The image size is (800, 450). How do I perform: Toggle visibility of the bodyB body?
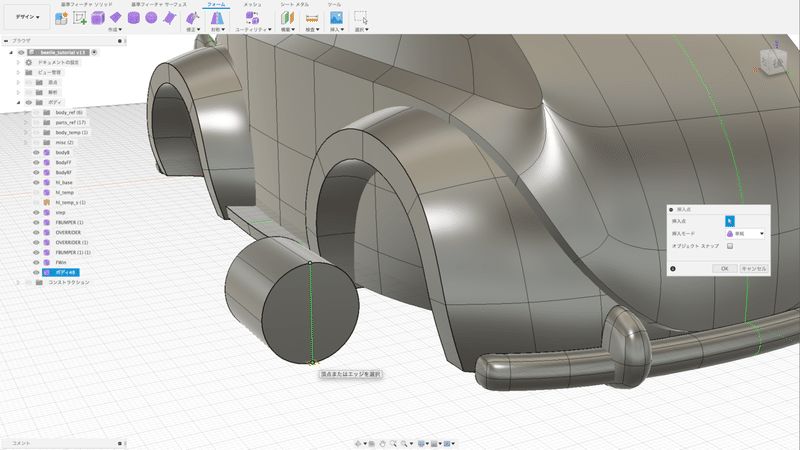36,152
